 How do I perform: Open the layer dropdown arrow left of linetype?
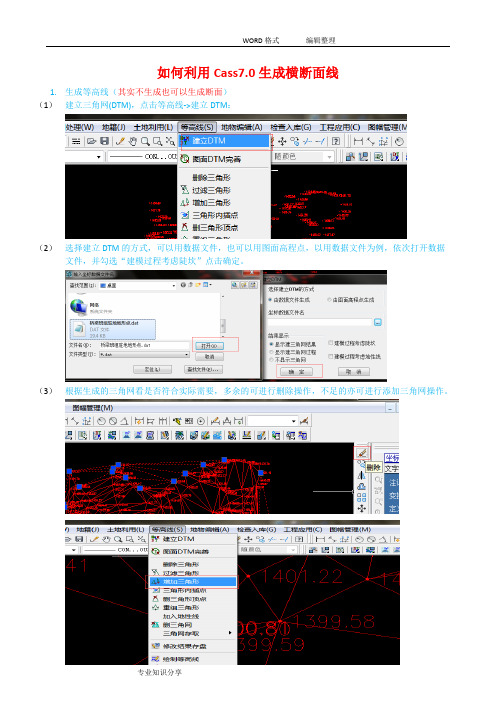pos(98,157)
